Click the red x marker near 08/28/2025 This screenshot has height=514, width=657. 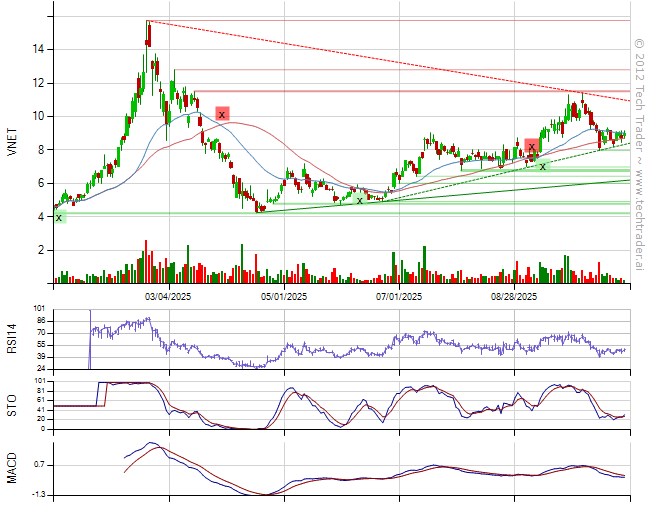pos(532,147)
